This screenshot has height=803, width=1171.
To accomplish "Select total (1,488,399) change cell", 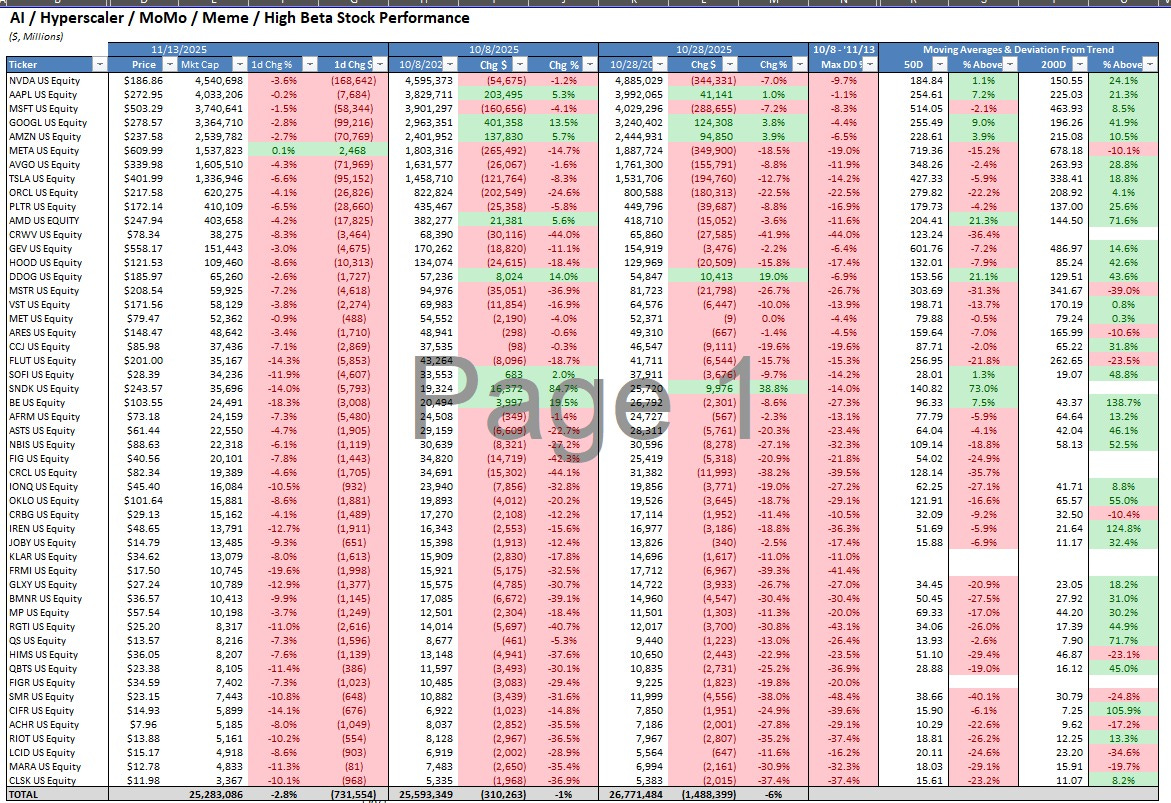I will [703, 795].
